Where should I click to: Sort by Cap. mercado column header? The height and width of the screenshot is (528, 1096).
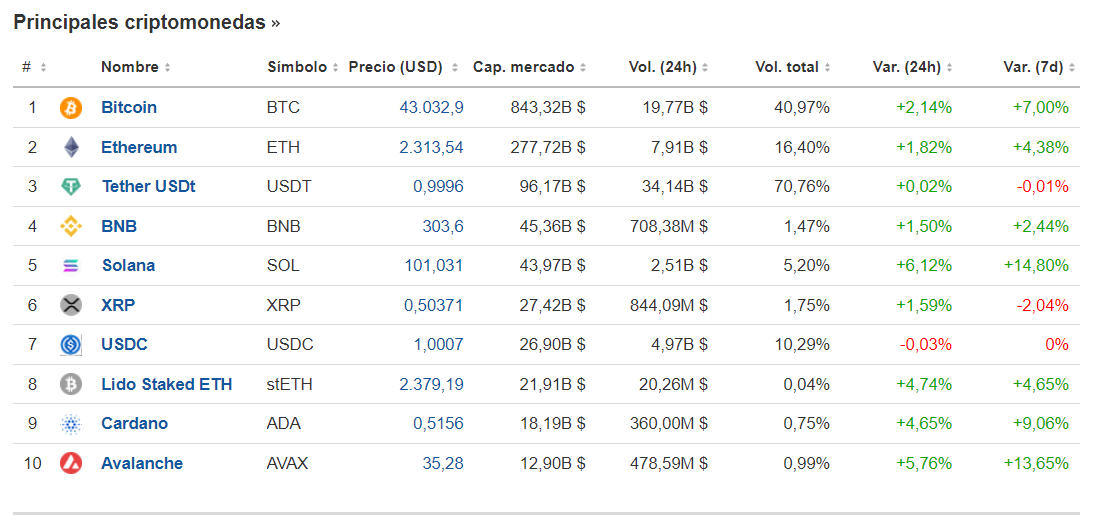(529, 68)
